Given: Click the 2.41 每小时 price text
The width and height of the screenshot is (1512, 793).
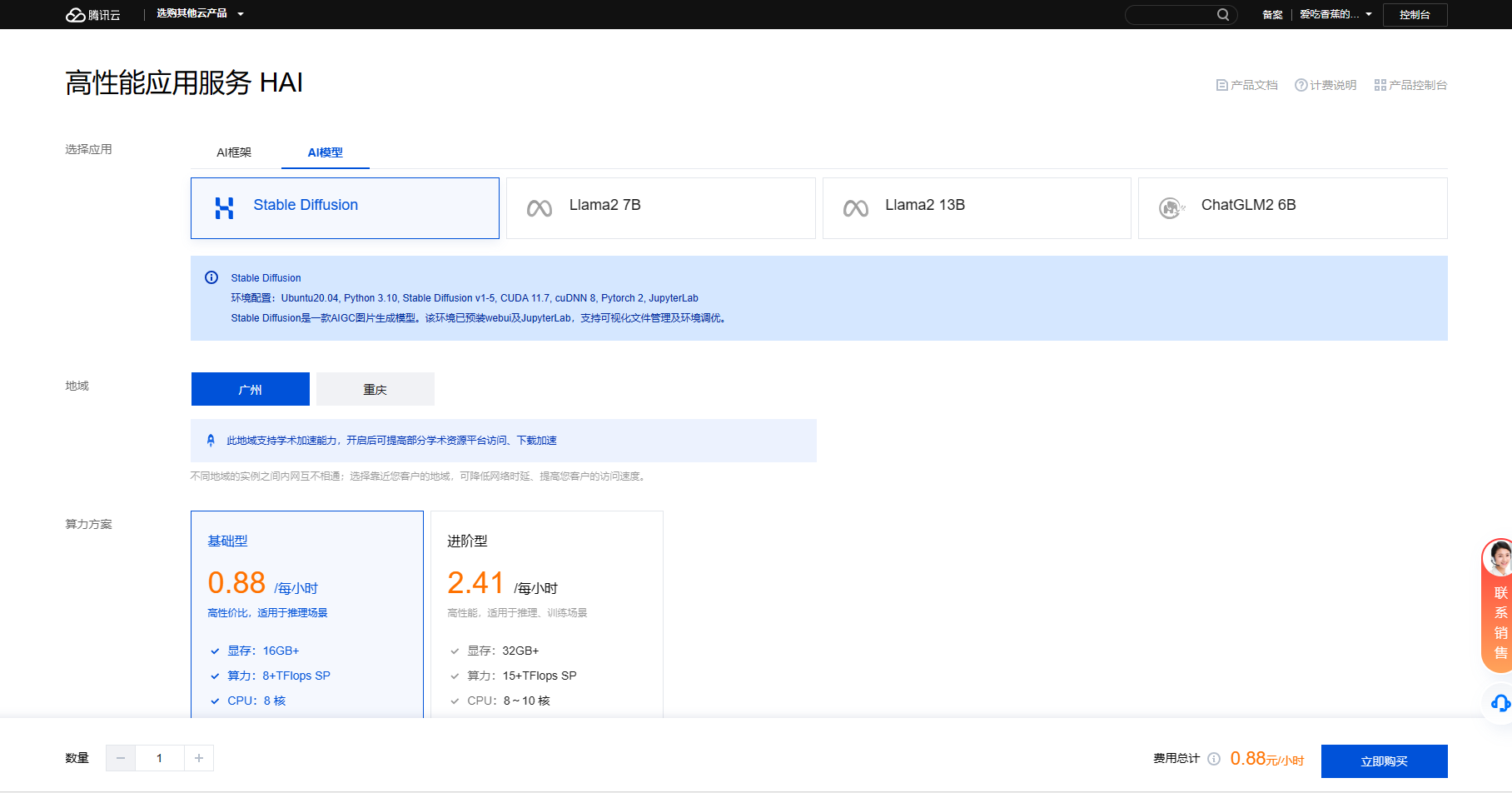Looking at the screenshot, I should pos(502,583).
